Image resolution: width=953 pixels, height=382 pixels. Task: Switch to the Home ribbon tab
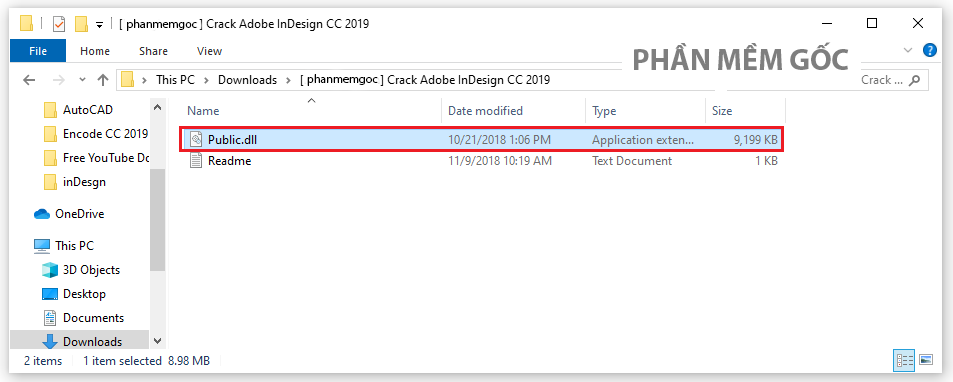pyautogui.click(x=95, y=51)
